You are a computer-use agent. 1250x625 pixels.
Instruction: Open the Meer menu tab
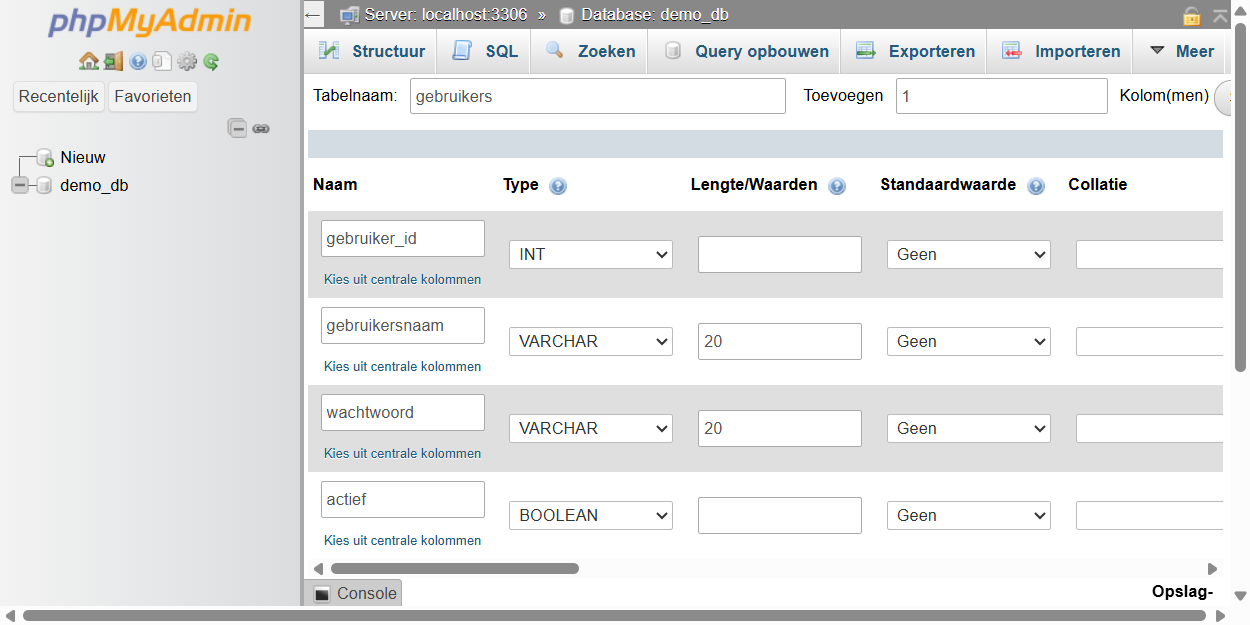click(1181, 51)
